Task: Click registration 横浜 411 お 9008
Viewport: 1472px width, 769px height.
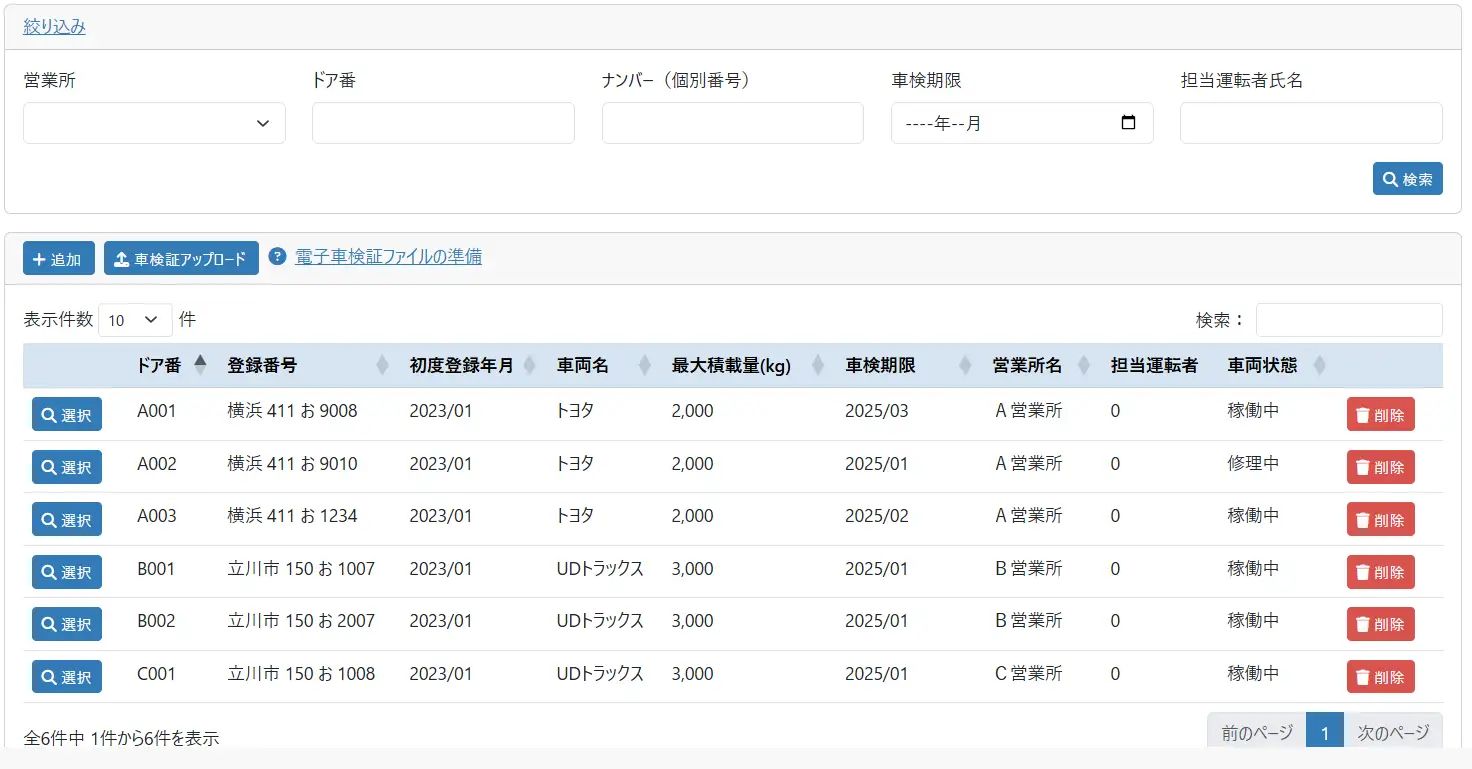Action: pos(292,411)
